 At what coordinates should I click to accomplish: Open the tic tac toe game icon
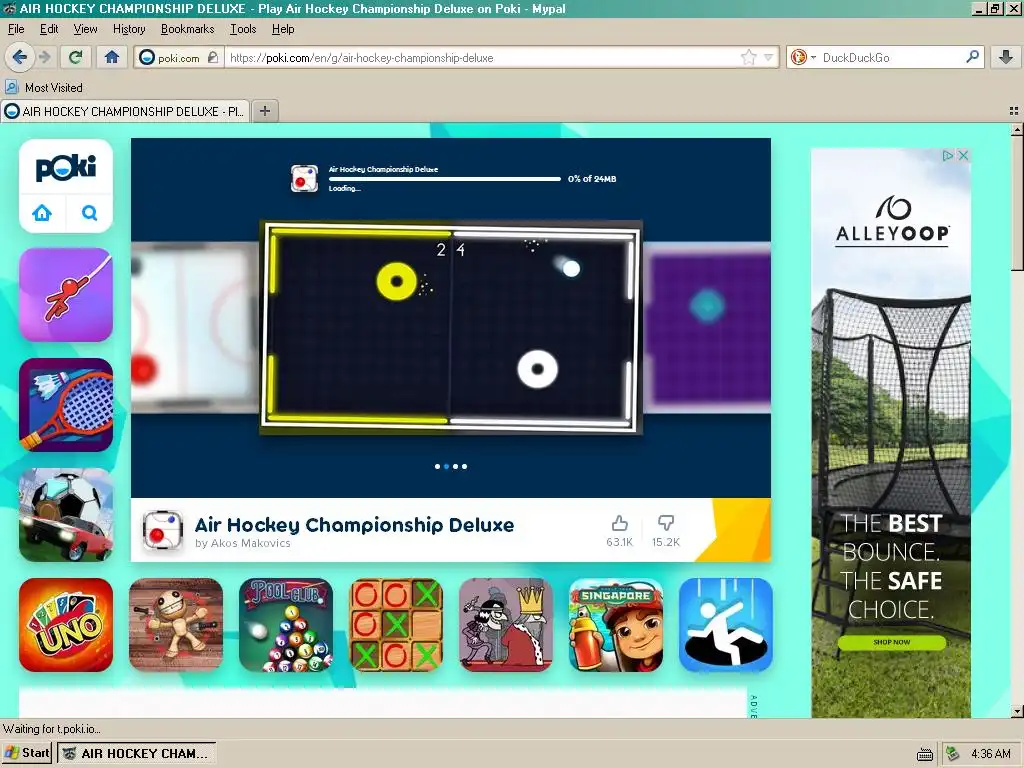tap(396, 625)
